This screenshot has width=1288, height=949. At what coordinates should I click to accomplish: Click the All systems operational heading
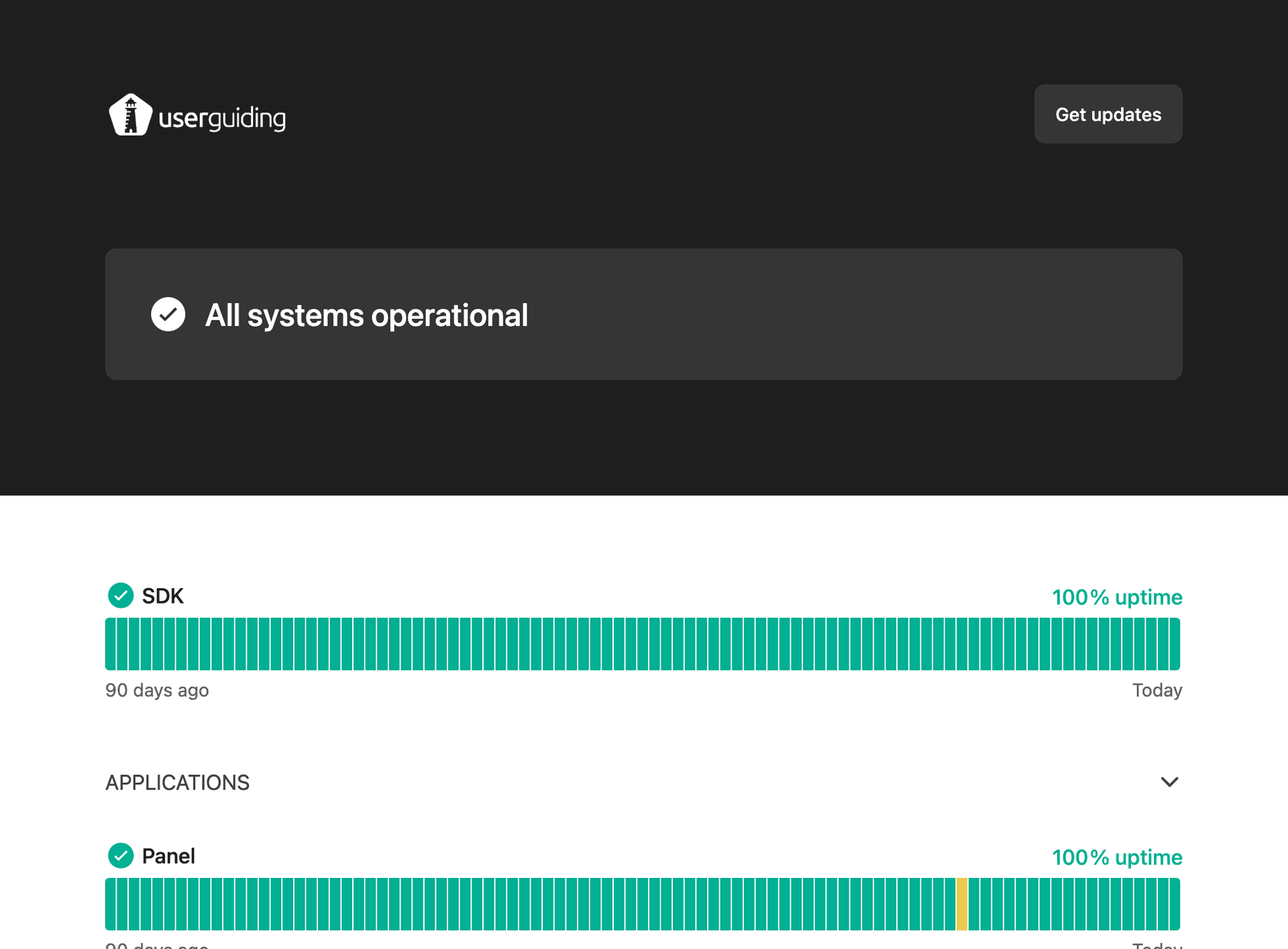coord(366,315)
